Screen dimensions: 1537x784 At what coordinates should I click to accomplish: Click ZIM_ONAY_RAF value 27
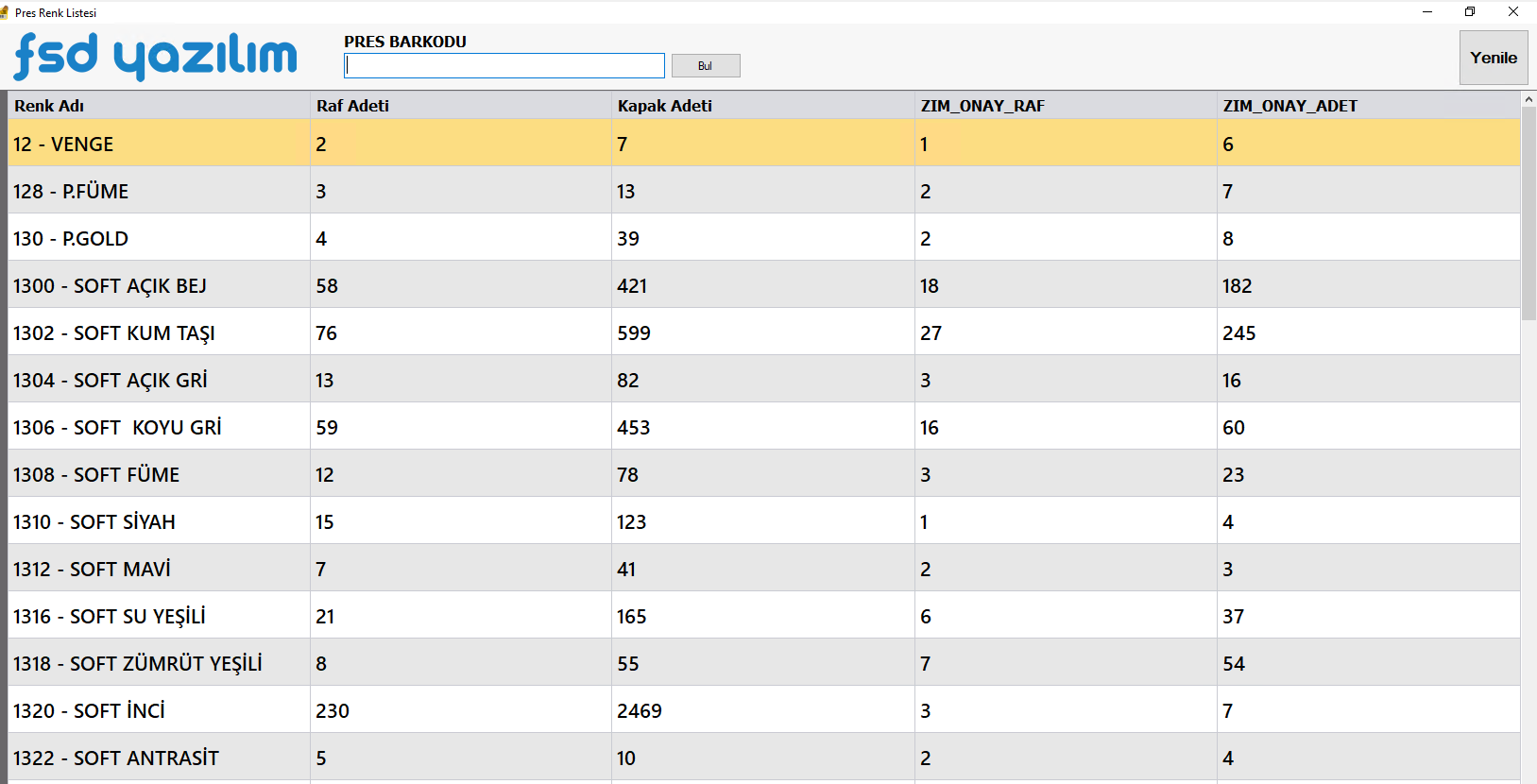coord(931,333)
